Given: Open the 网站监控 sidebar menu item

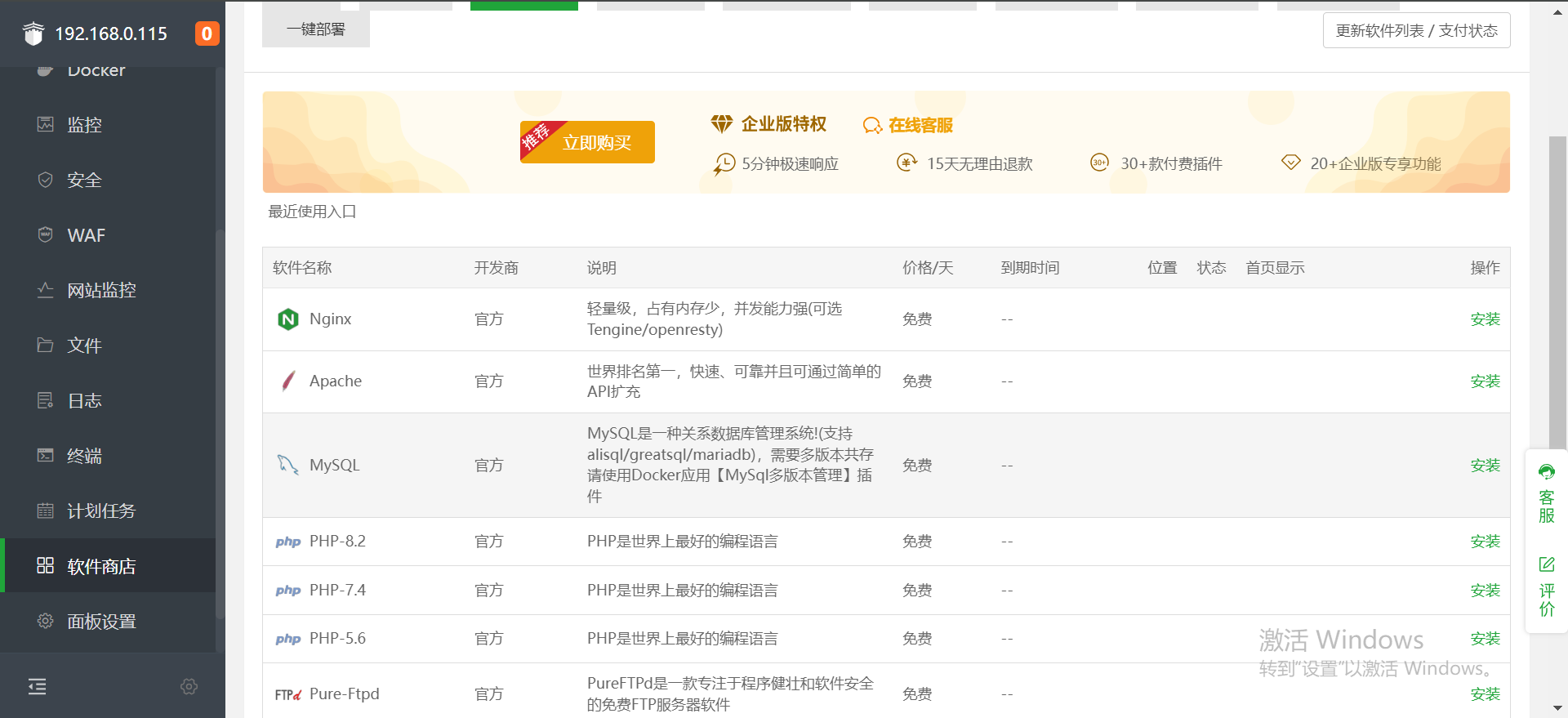Looking at the screenshot, I should click(108, 290).
